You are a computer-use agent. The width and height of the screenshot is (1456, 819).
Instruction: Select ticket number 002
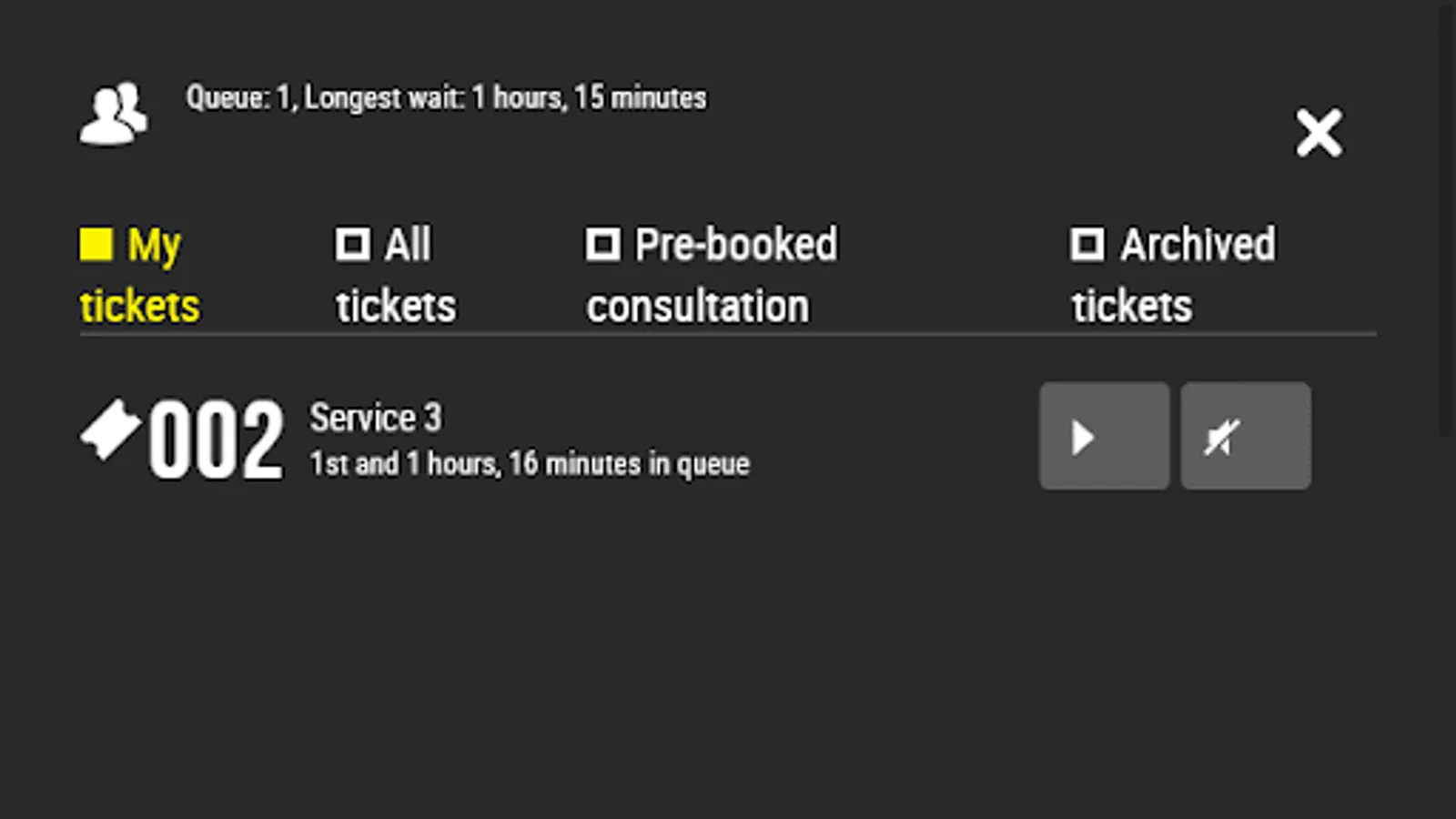coord(216,441)
